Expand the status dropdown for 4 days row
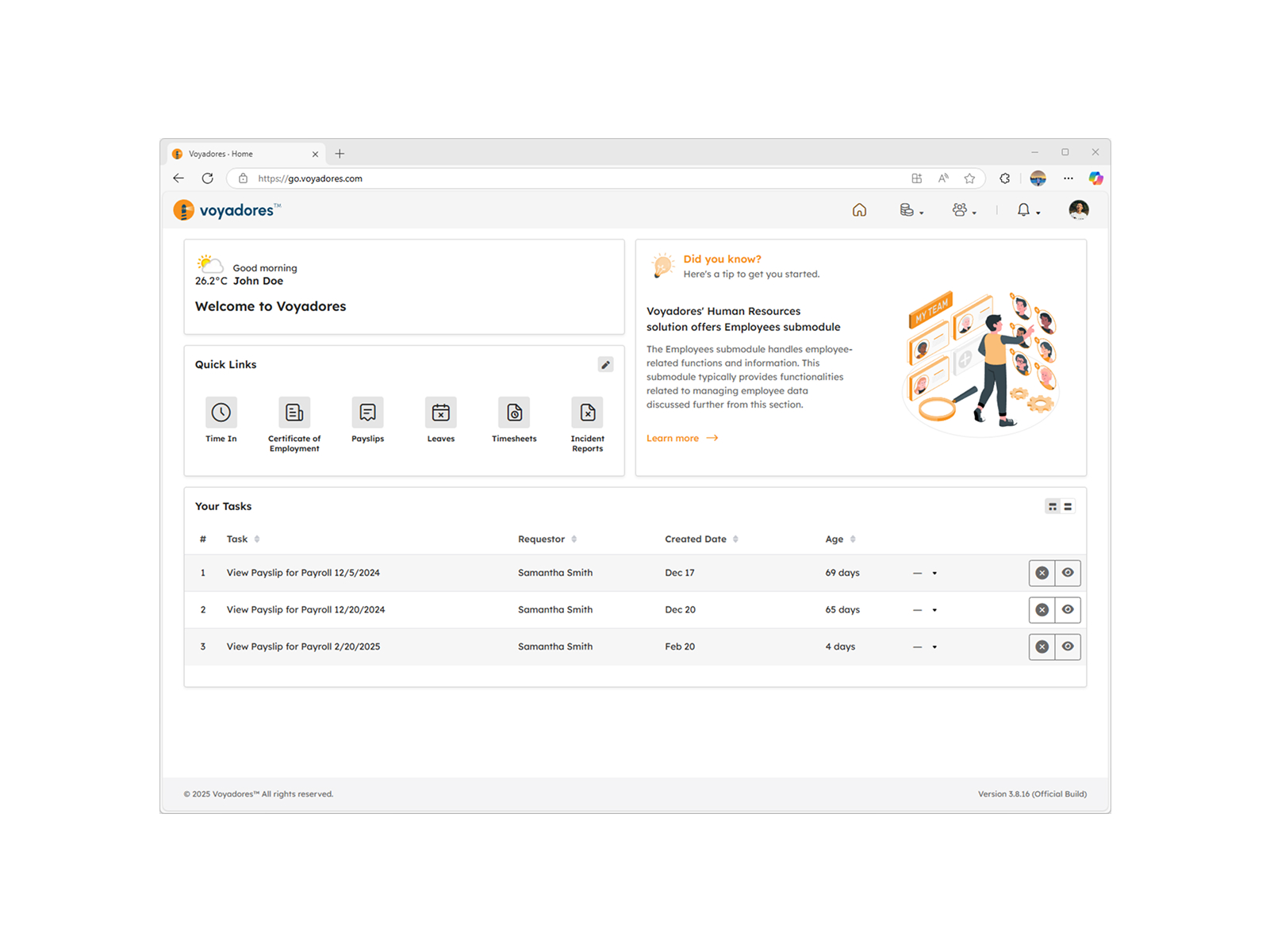Viewport: 1270px width, 952px height. [925, 647]
